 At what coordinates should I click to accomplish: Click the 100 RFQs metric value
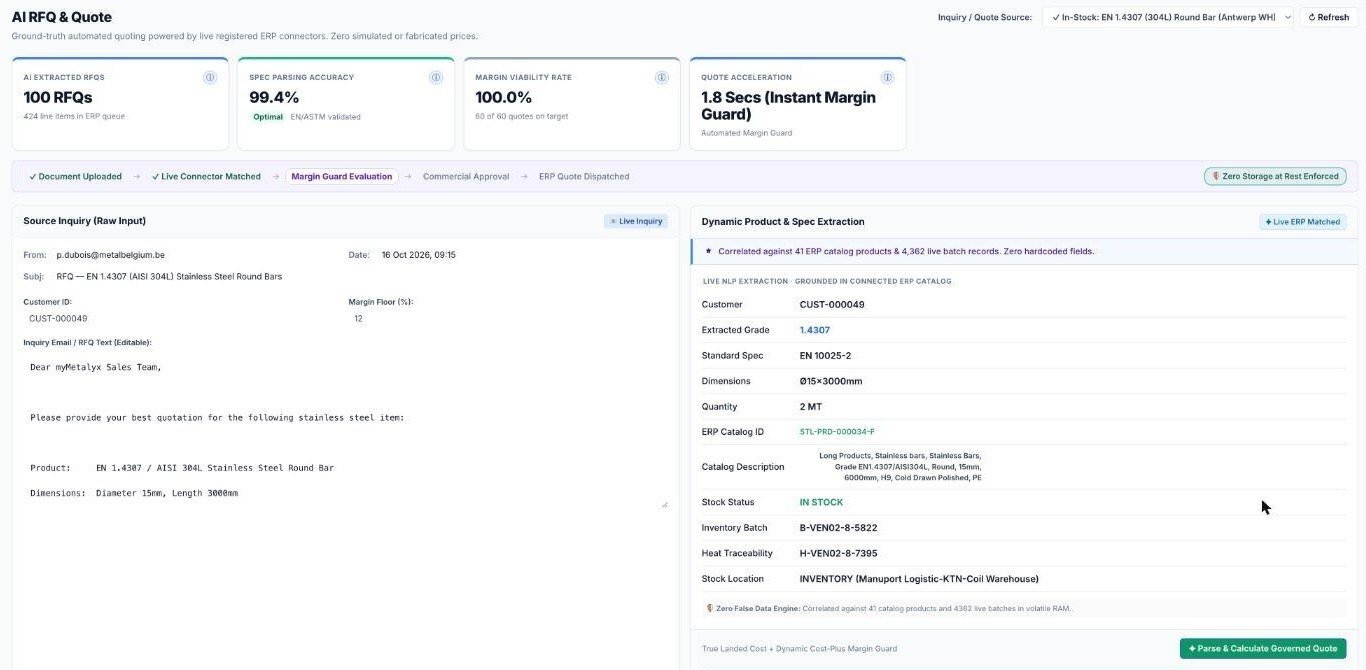point(58,97)
